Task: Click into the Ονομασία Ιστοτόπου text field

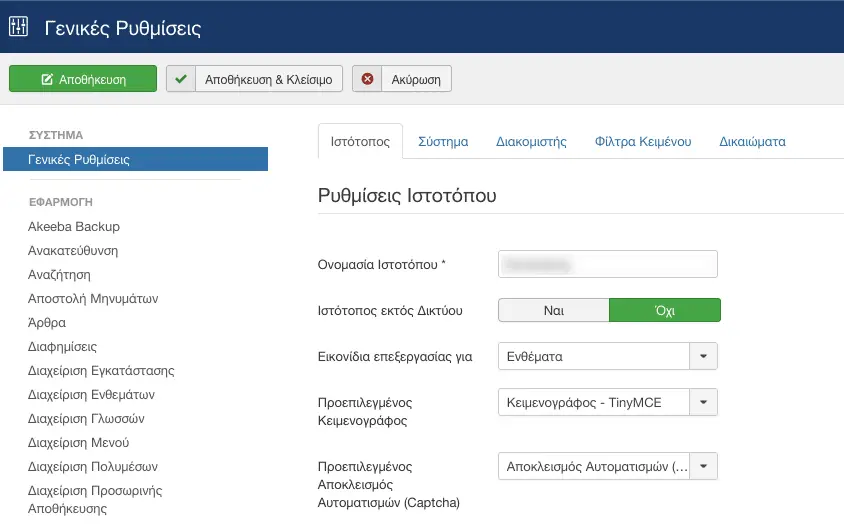Action: (608, 264)
